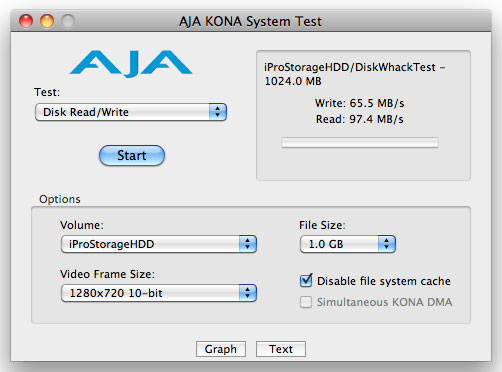This screenshot has height=372, width=502.
Task: Click the AJA logo
Action: click(131, 63)
